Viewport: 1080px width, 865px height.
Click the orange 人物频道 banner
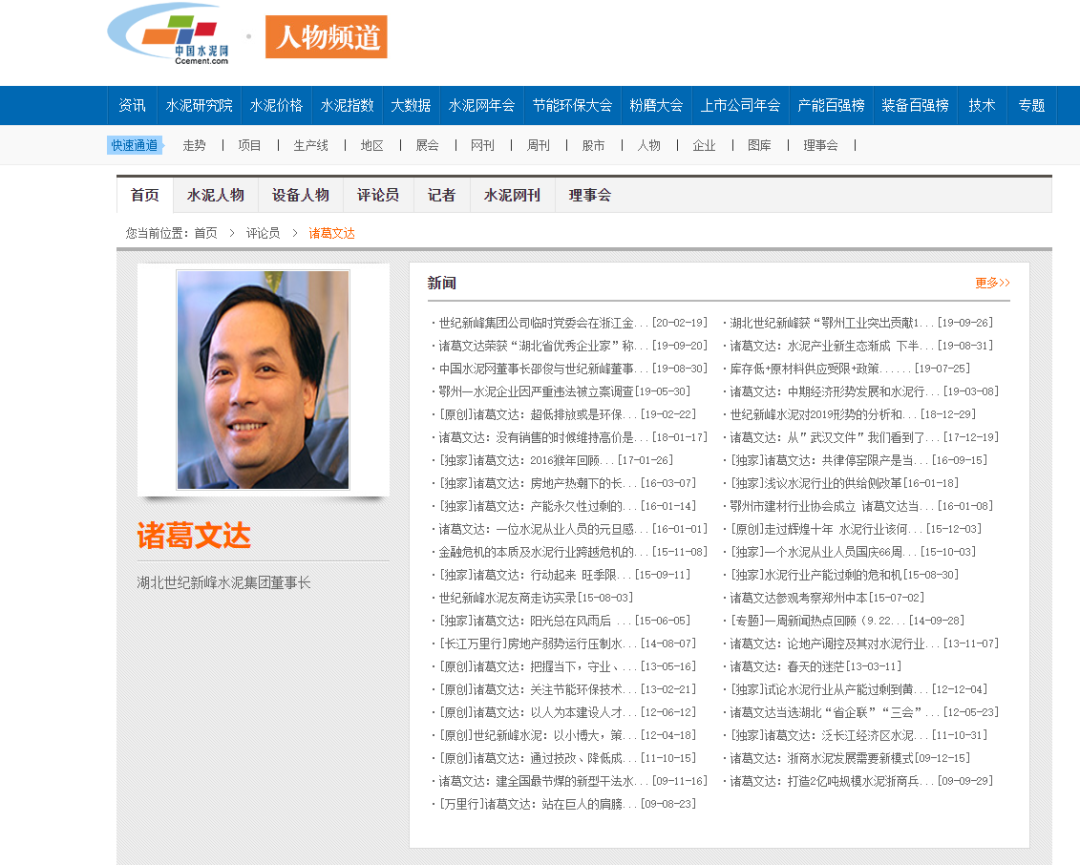click(x=326, y=37)
